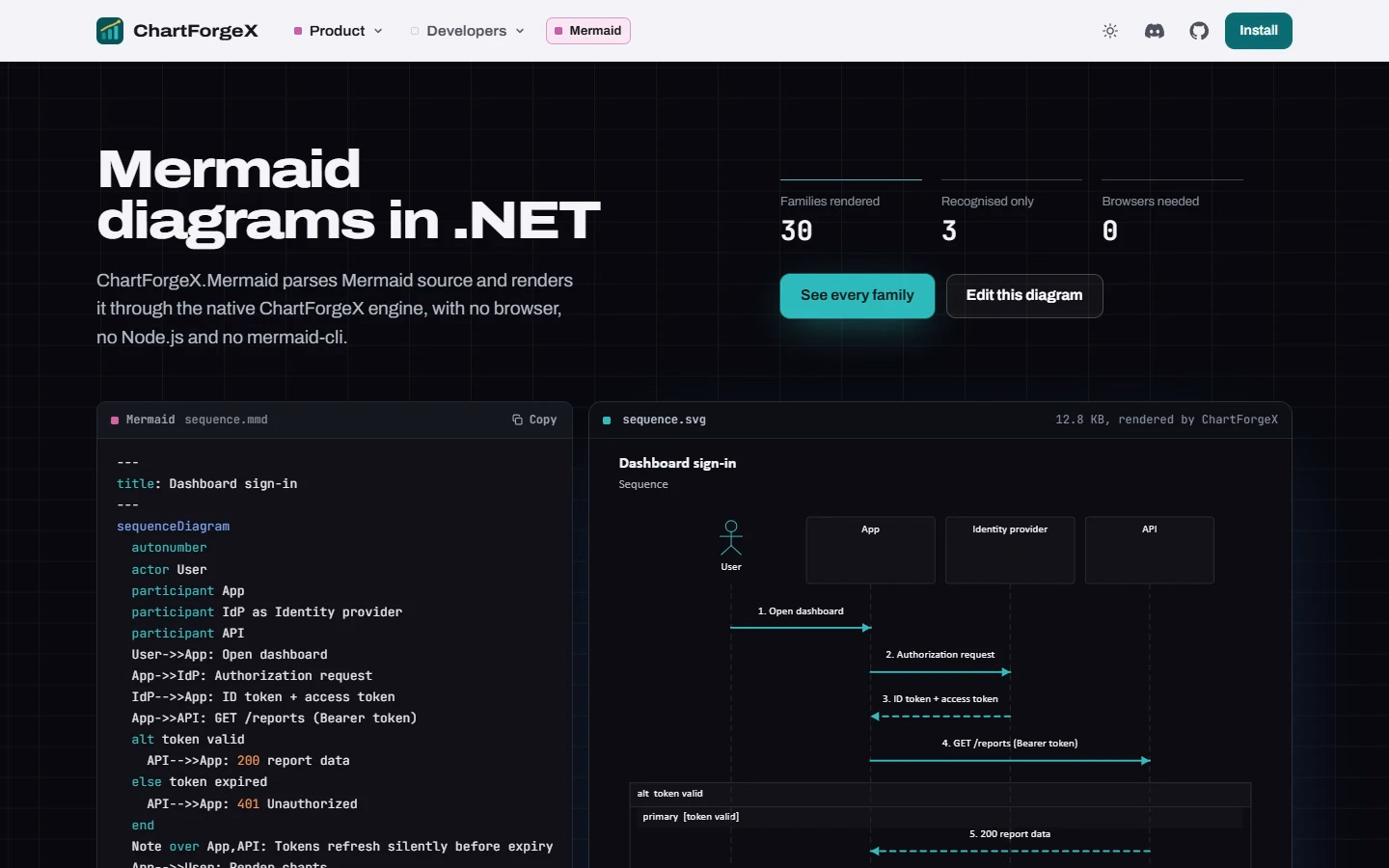Click the 'actor User' code line
Screen dimensions: 1389x868
pyautogui.click(x=170, y=570)
